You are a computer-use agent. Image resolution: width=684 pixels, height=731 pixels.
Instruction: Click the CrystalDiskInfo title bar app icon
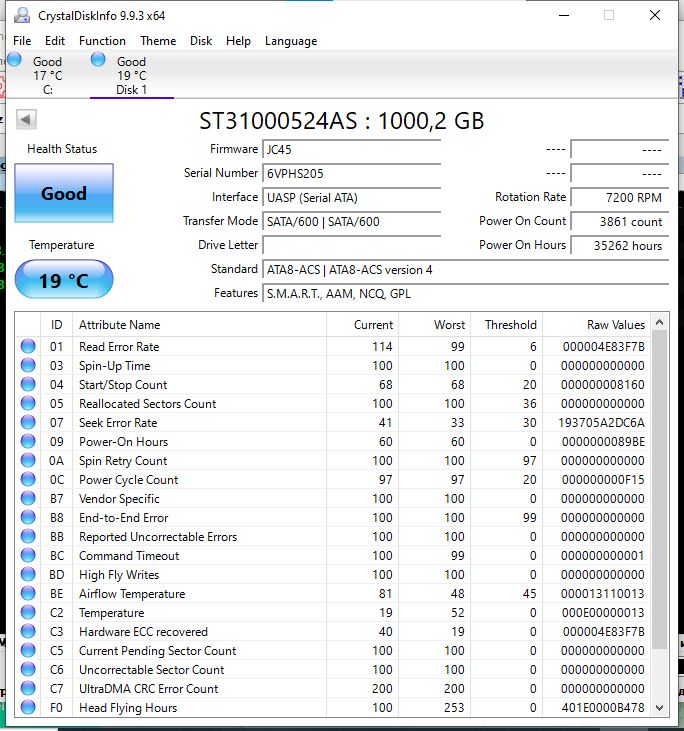coord(22,15)
